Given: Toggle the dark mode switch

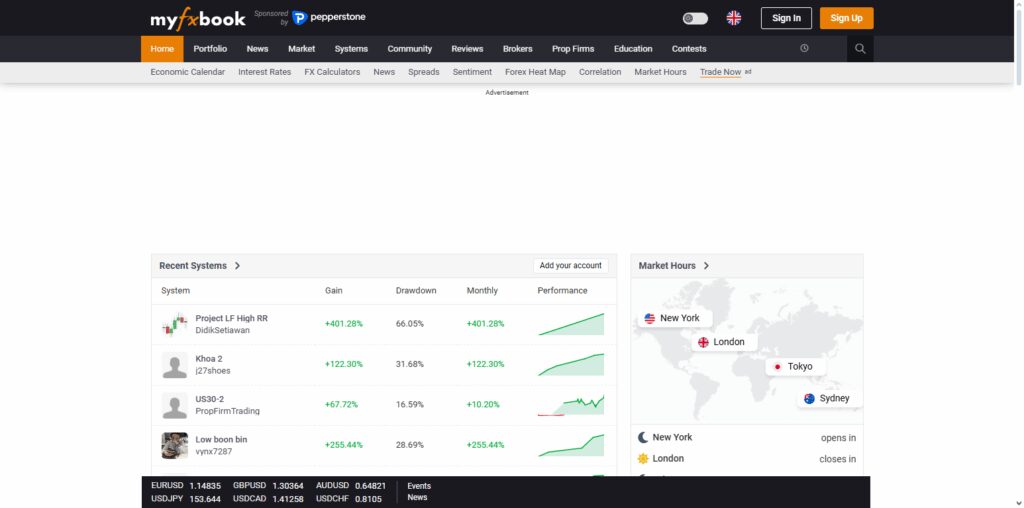Looking at the screenshot, I should click(x=695, y=18).
